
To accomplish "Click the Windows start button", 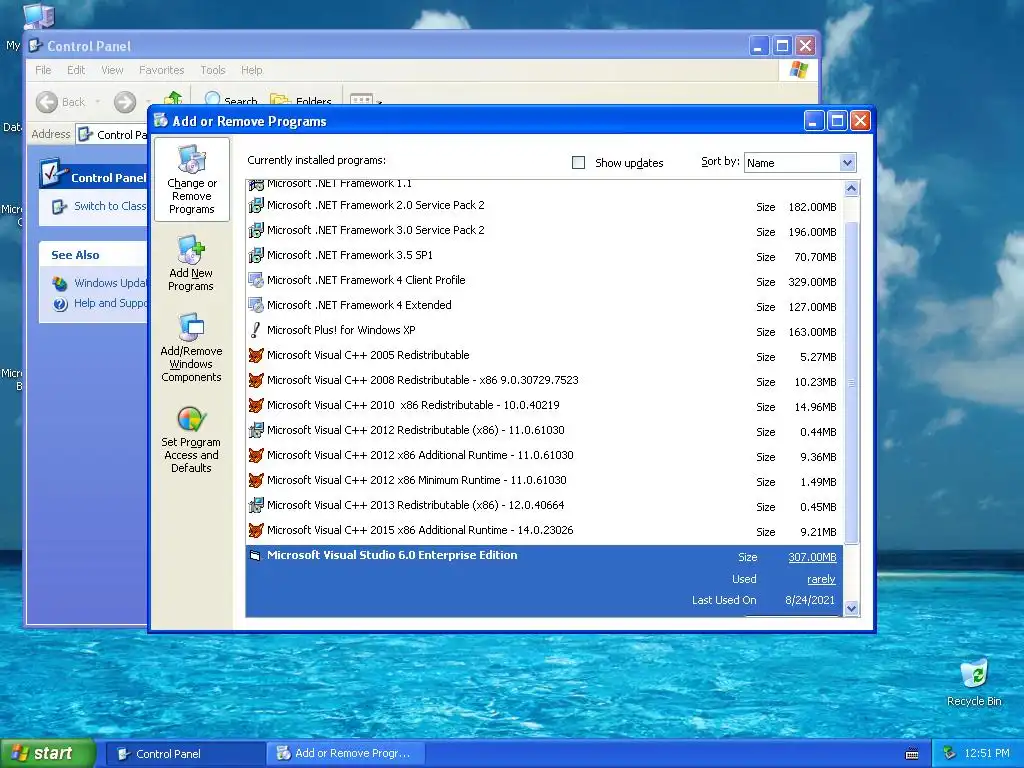I will click(48, 754).
